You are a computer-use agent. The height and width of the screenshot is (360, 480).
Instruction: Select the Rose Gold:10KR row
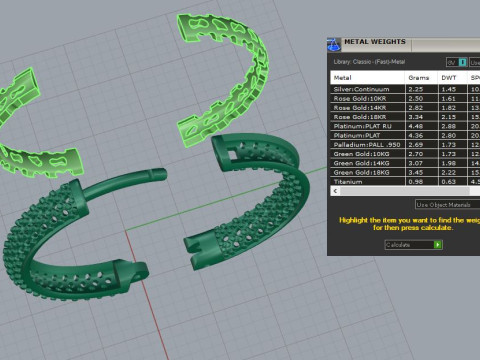[x=405, y=98]
